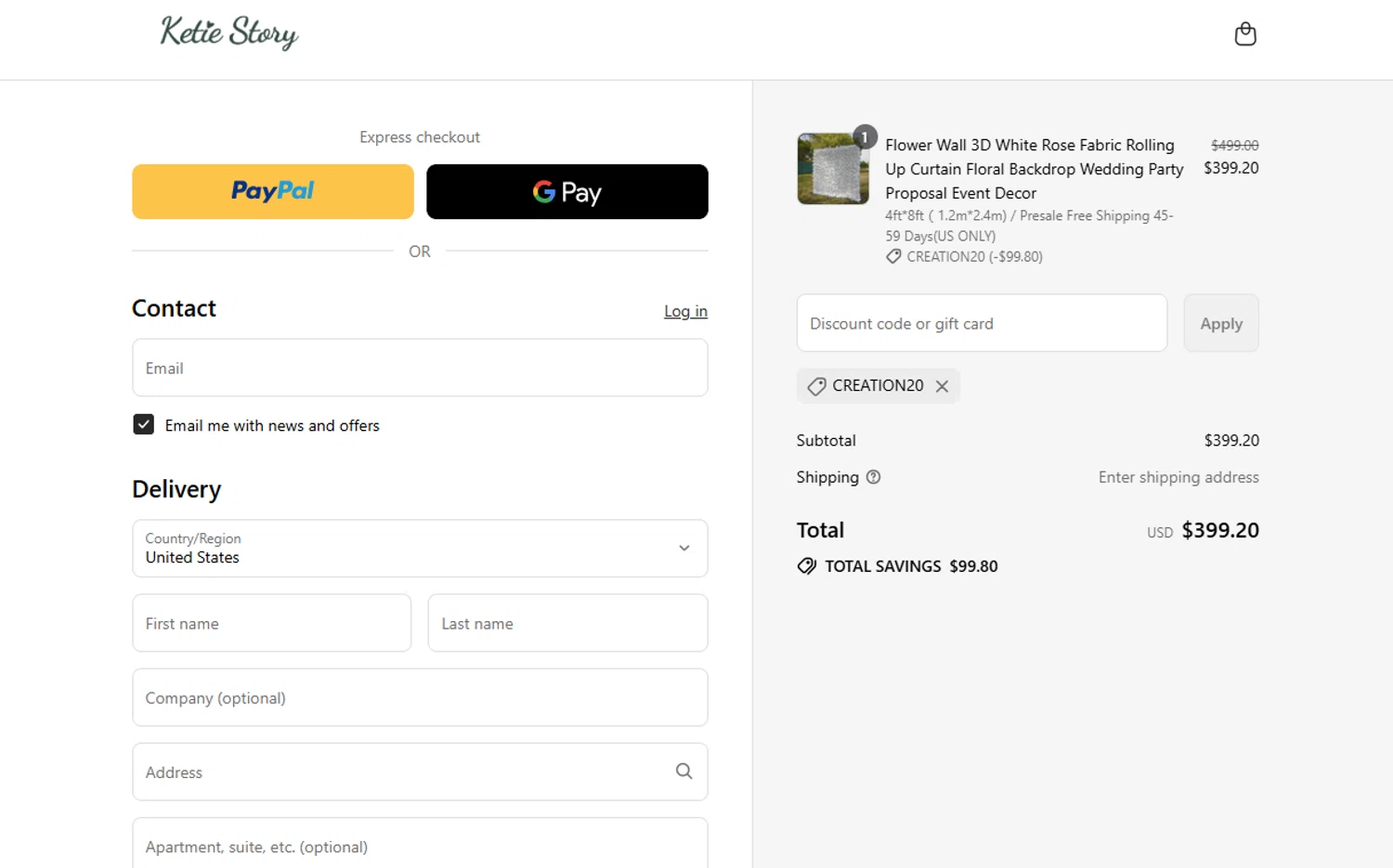Open the shopping bag cart icon
Screen dimensions: 1393x868
click(x=1244, y=34)
